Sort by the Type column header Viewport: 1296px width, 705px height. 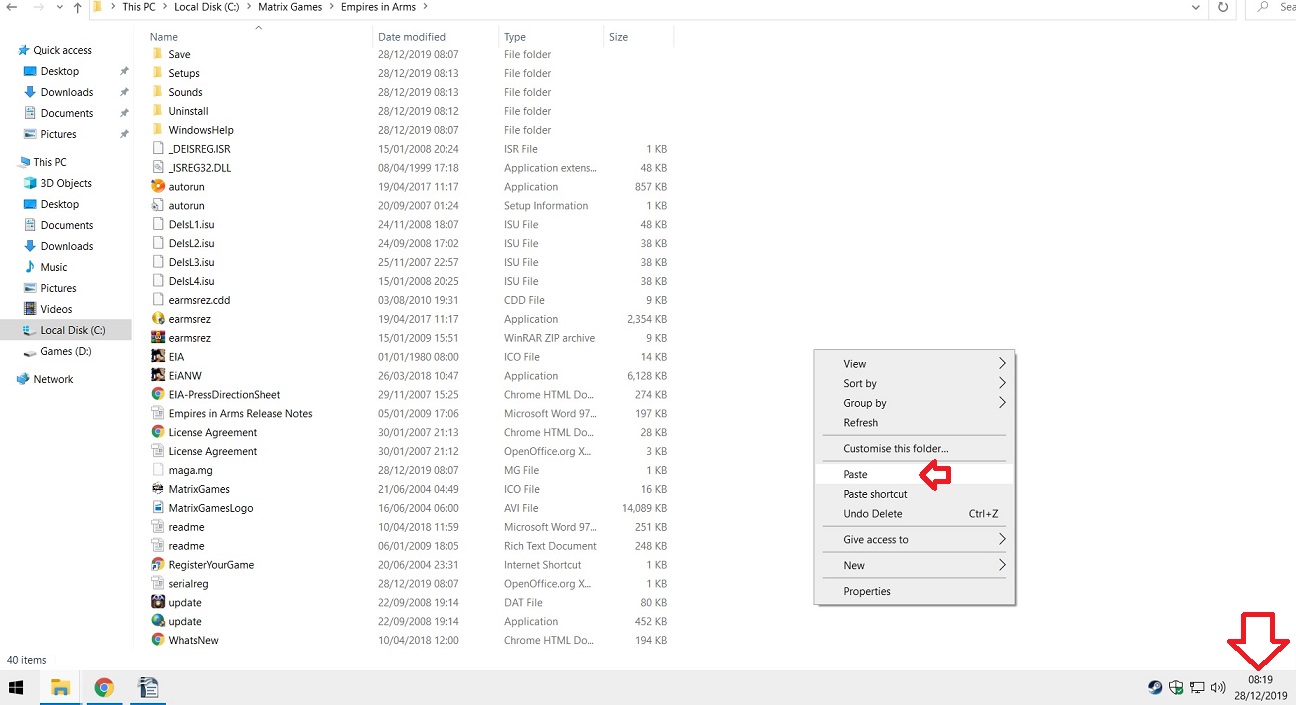click(x=551, y=37)
